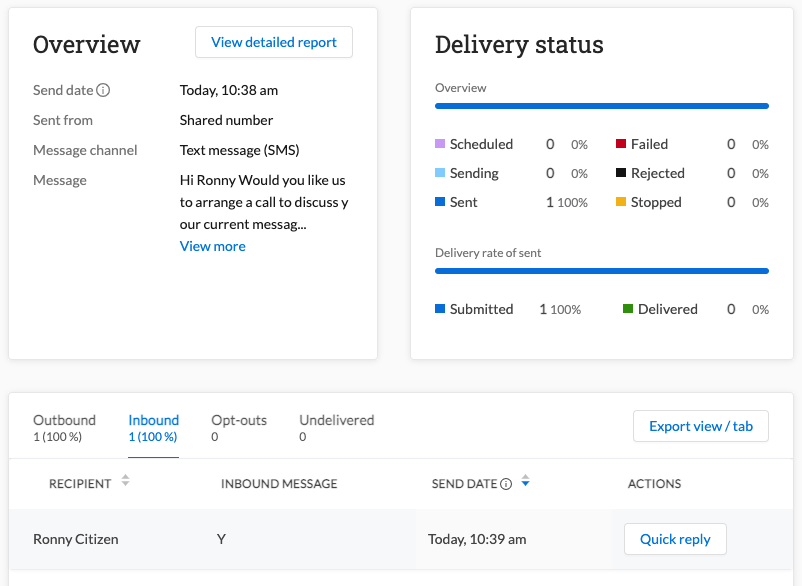Sort the Recipient column

point(124,480)
